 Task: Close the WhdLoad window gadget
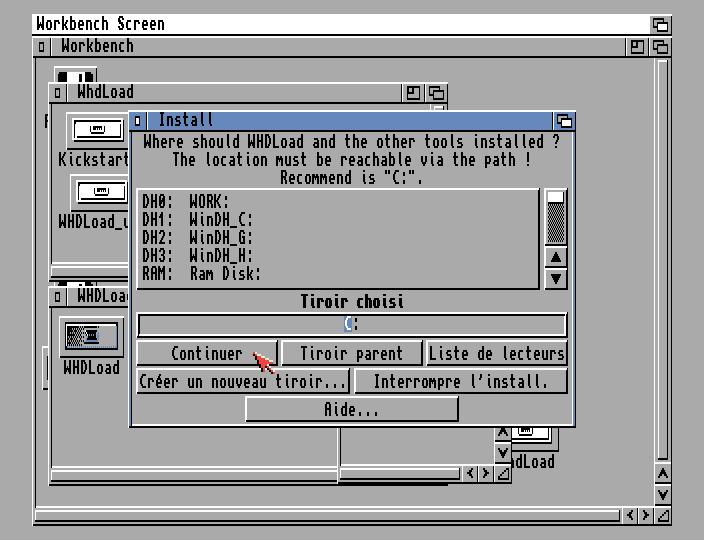57,93
